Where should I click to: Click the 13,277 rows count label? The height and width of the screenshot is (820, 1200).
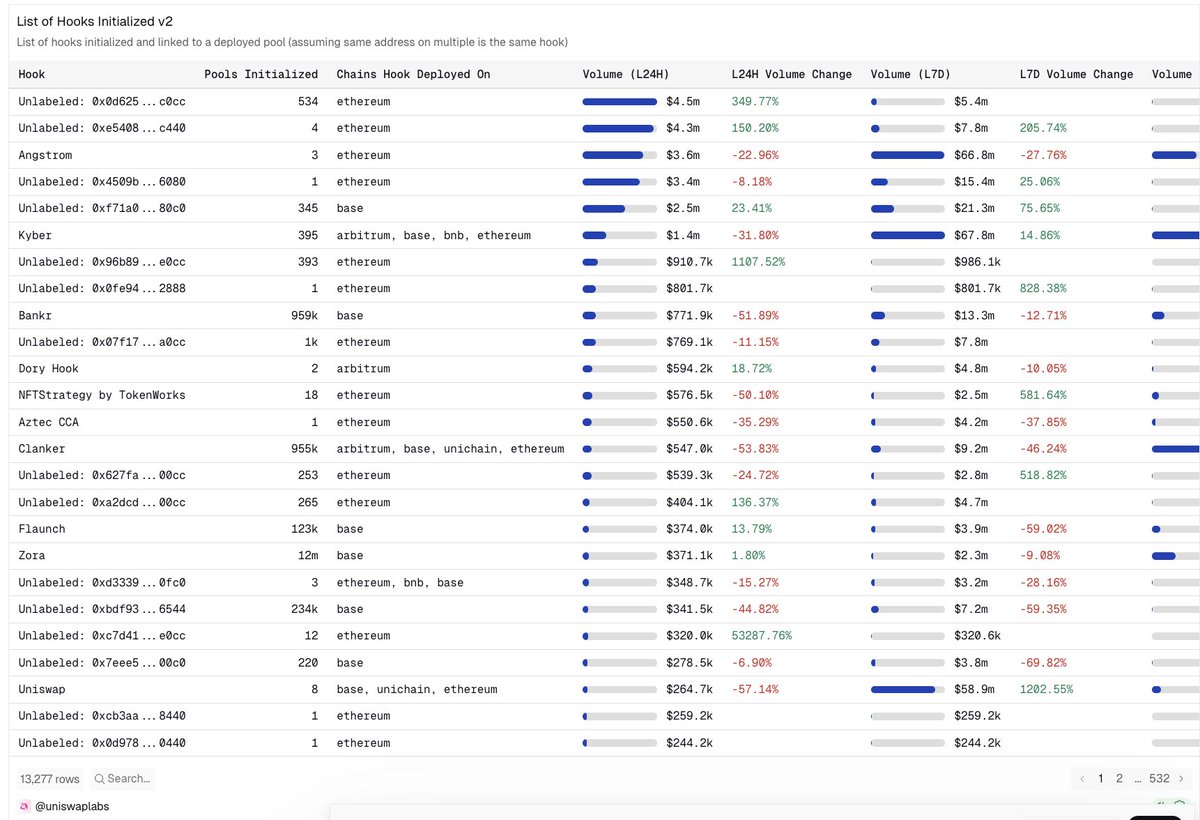(x=48, y=778)
